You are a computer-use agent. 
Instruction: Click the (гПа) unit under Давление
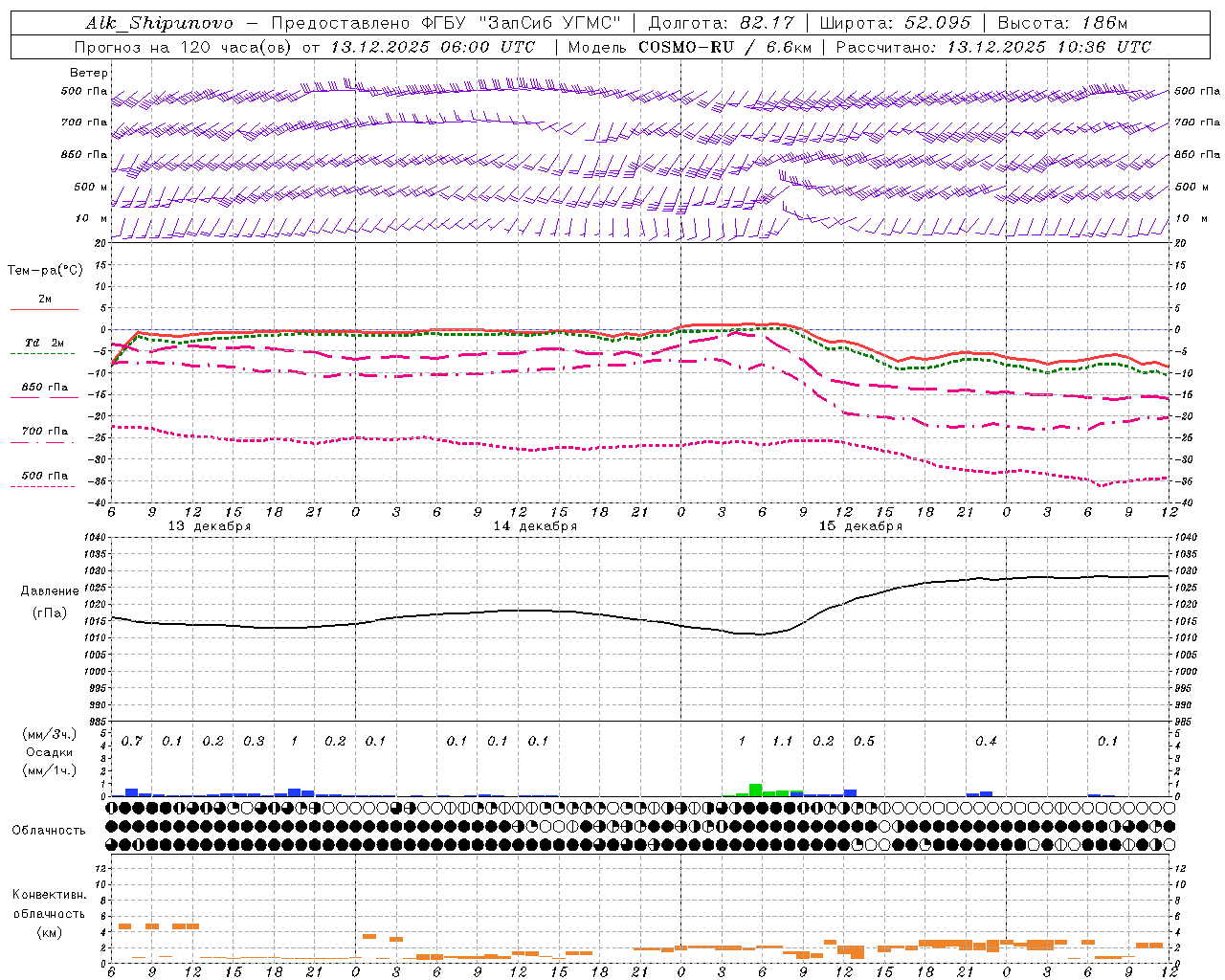pyautogui.click(x=50, y=612)
